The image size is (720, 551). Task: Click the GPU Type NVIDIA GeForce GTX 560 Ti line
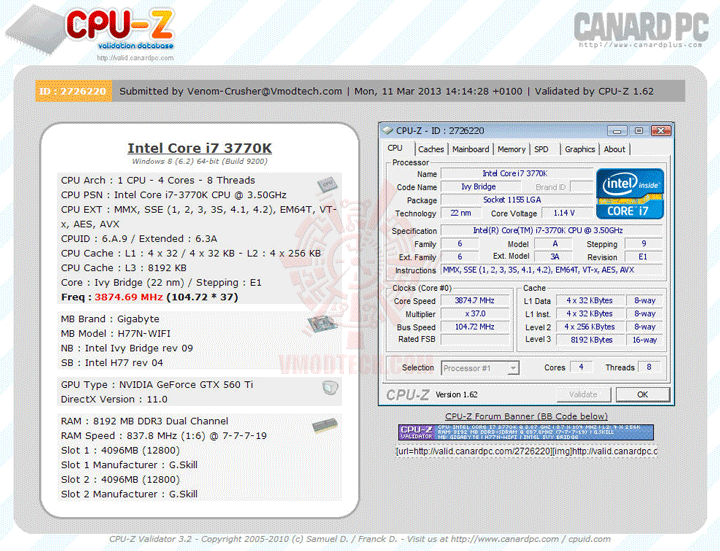pos(157,385)
